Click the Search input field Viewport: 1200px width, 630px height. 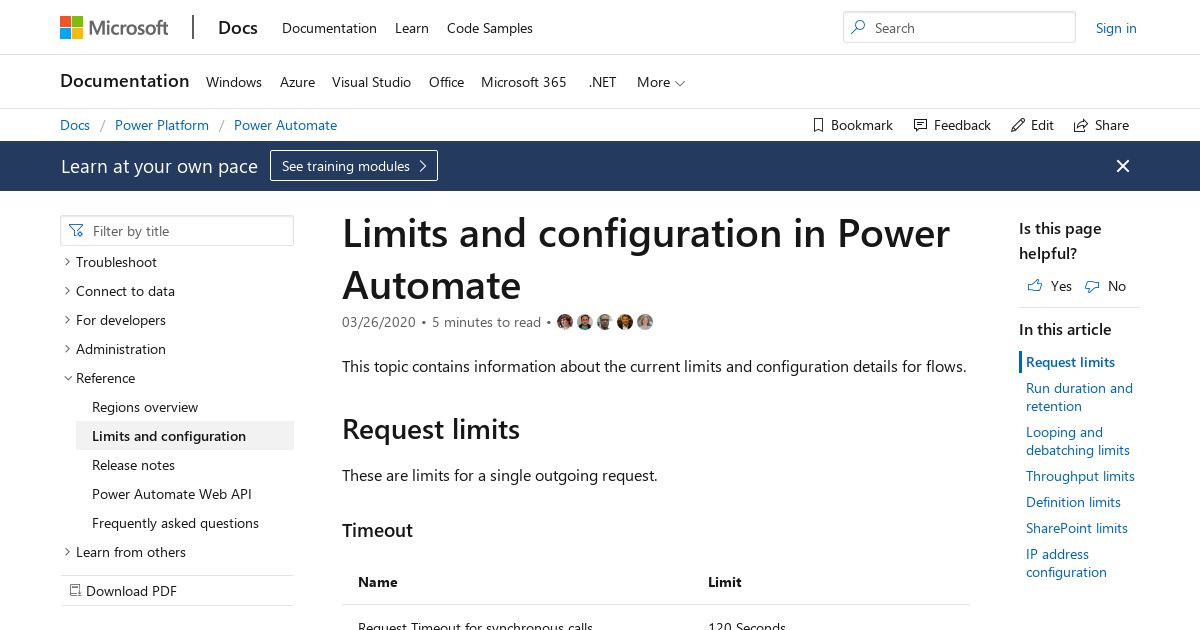[959, 28]
